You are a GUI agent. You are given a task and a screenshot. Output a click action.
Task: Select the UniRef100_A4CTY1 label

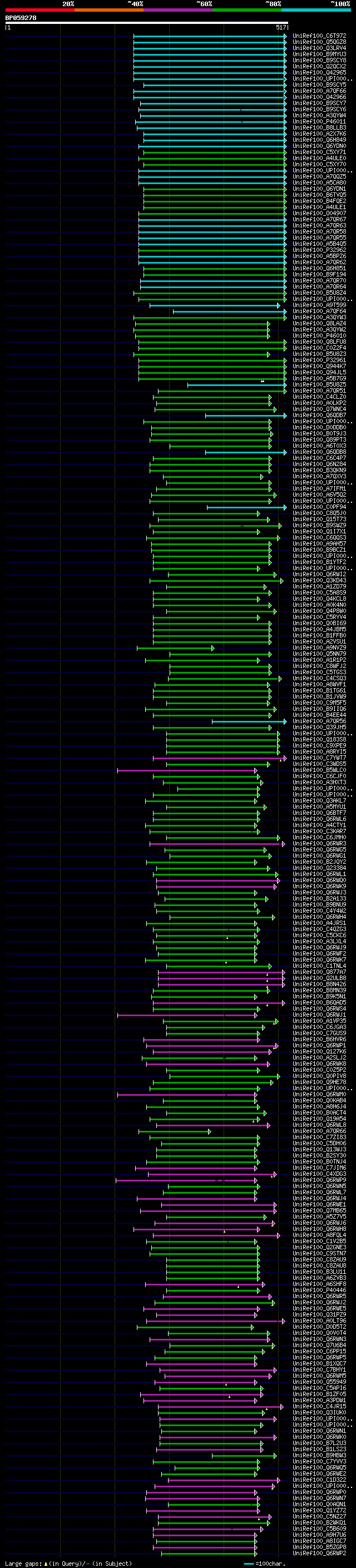[319, 825]
